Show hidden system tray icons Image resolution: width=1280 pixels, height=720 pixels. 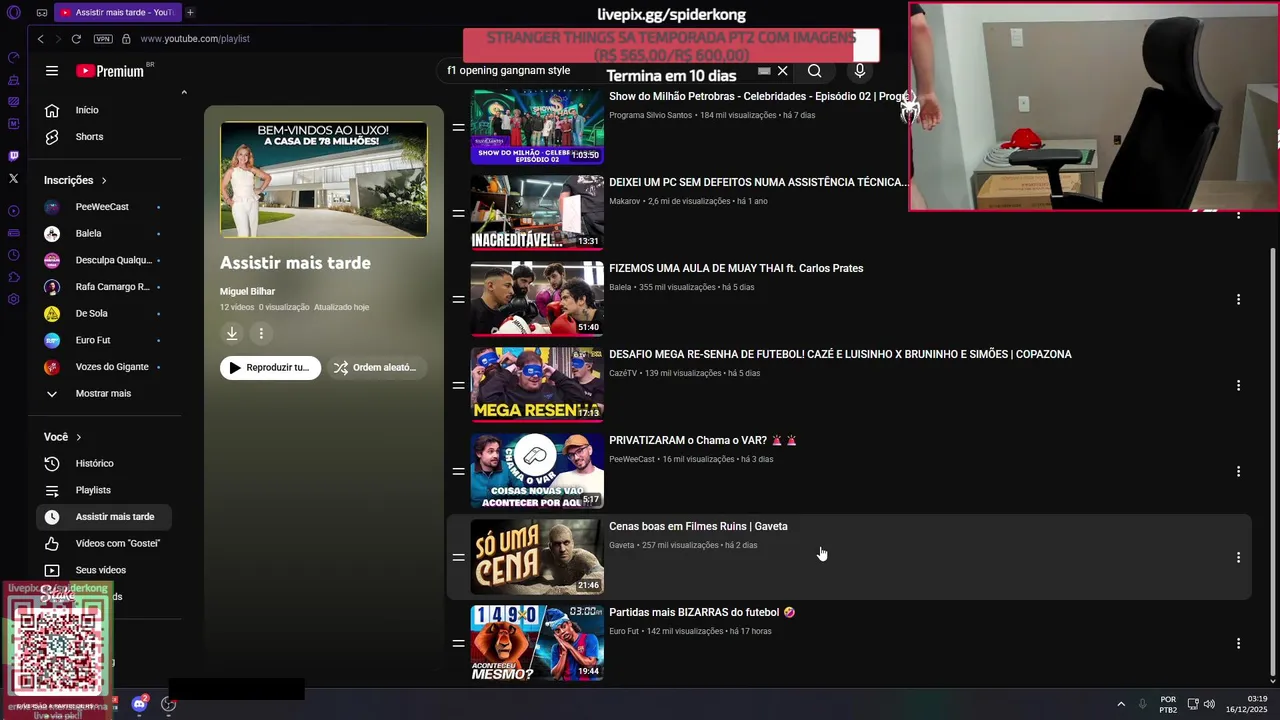click(1121, 704)
